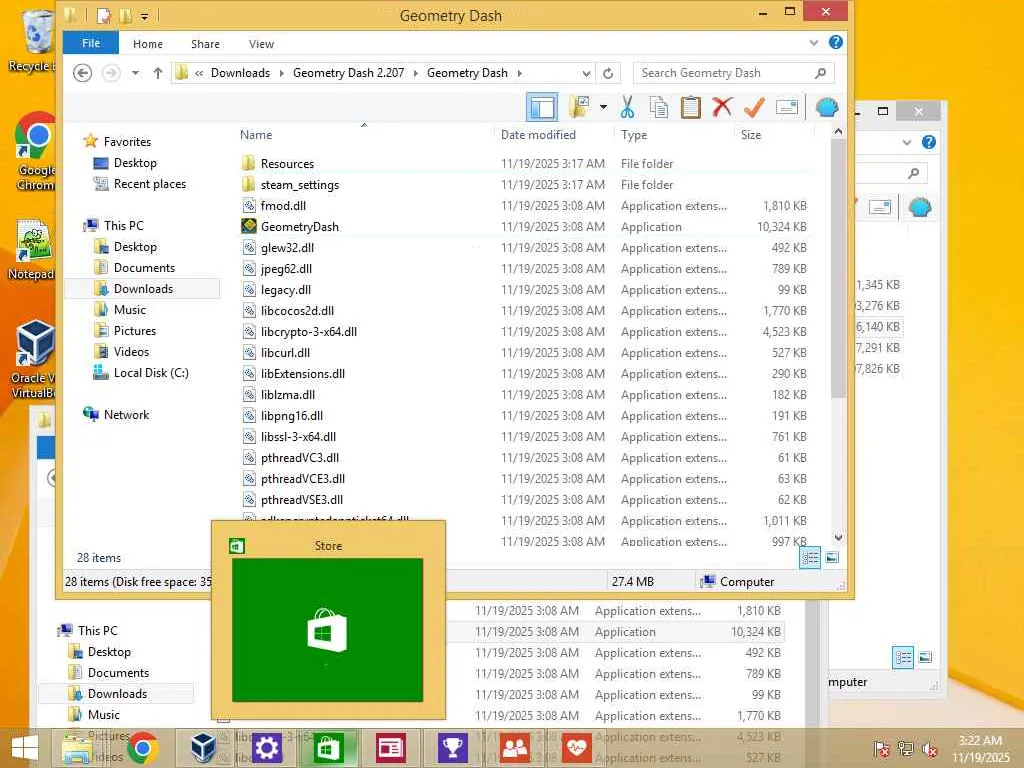
Task: Click scroll down arrow of file list
Action: point(839,537)
